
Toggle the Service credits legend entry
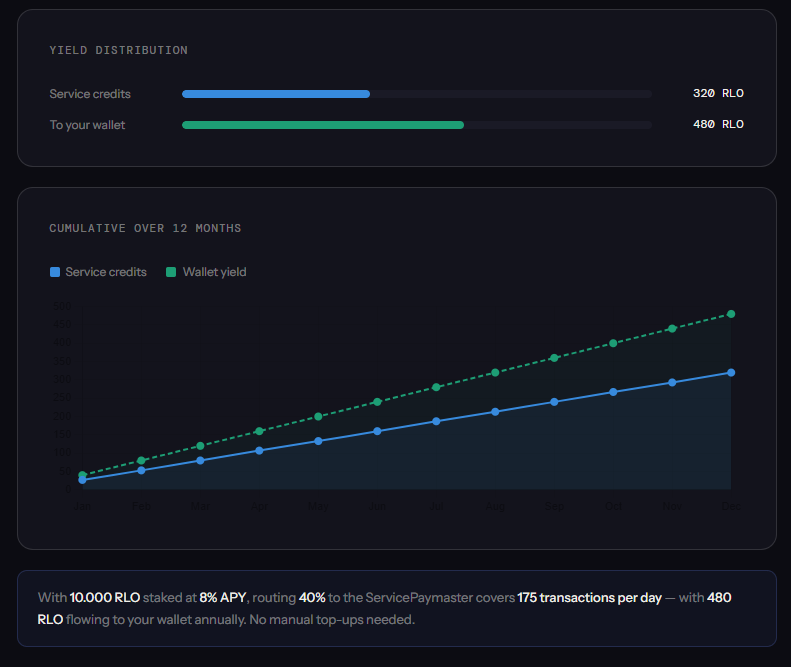coord(98,272)
